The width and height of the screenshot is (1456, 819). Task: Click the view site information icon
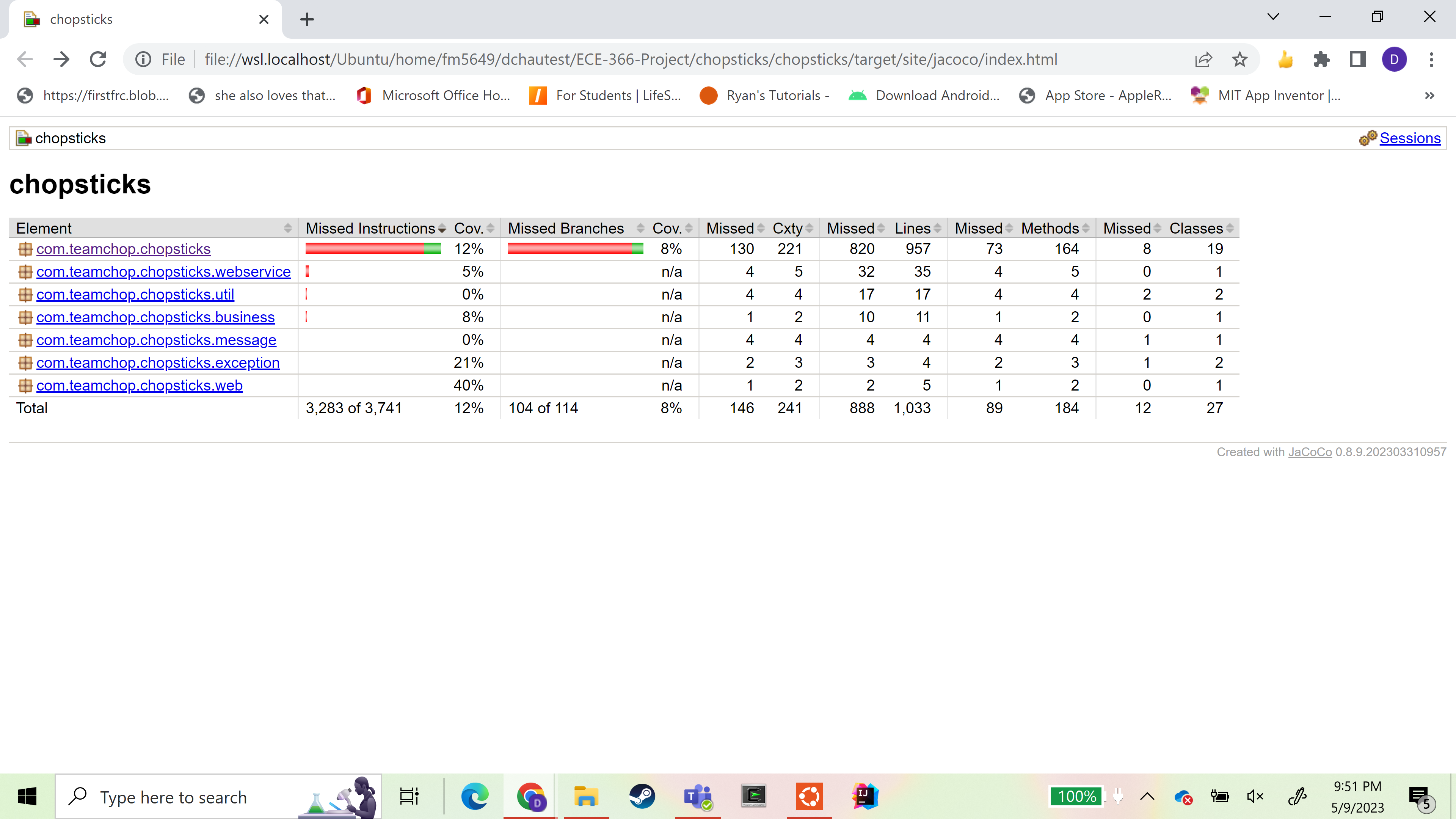[x=144, y=60]
